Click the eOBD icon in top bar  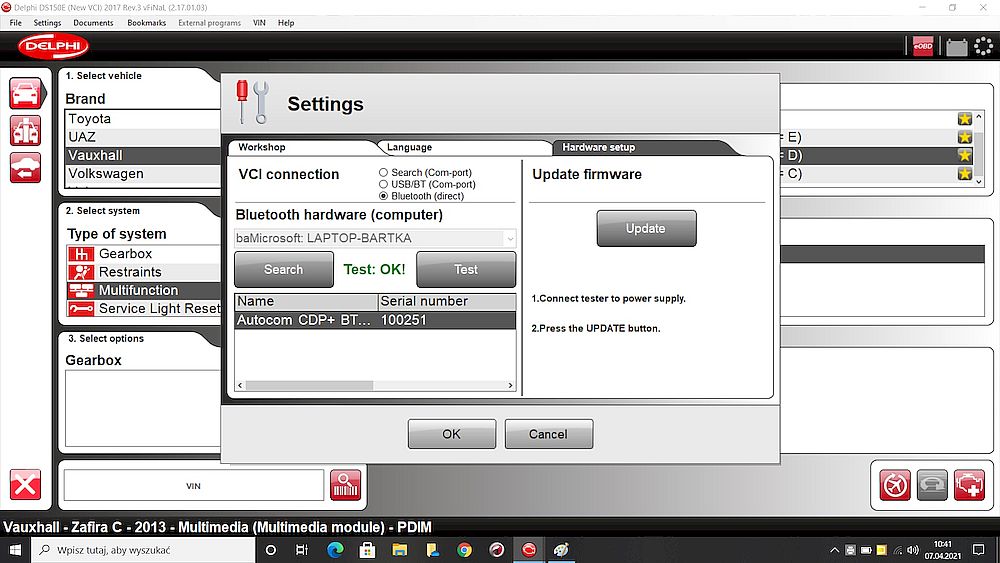[x=922, y=46]
